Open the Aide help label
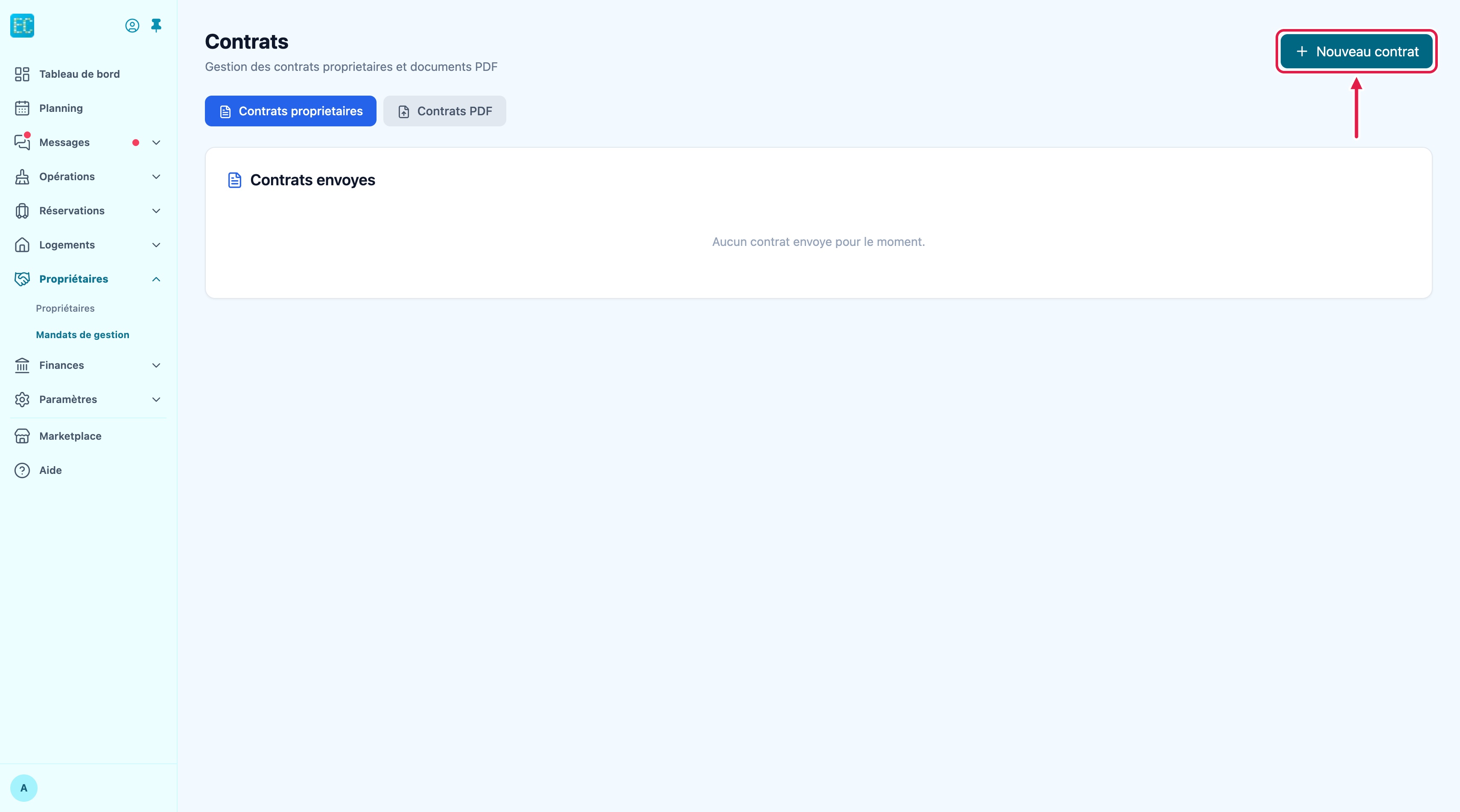 coord(50,470)
